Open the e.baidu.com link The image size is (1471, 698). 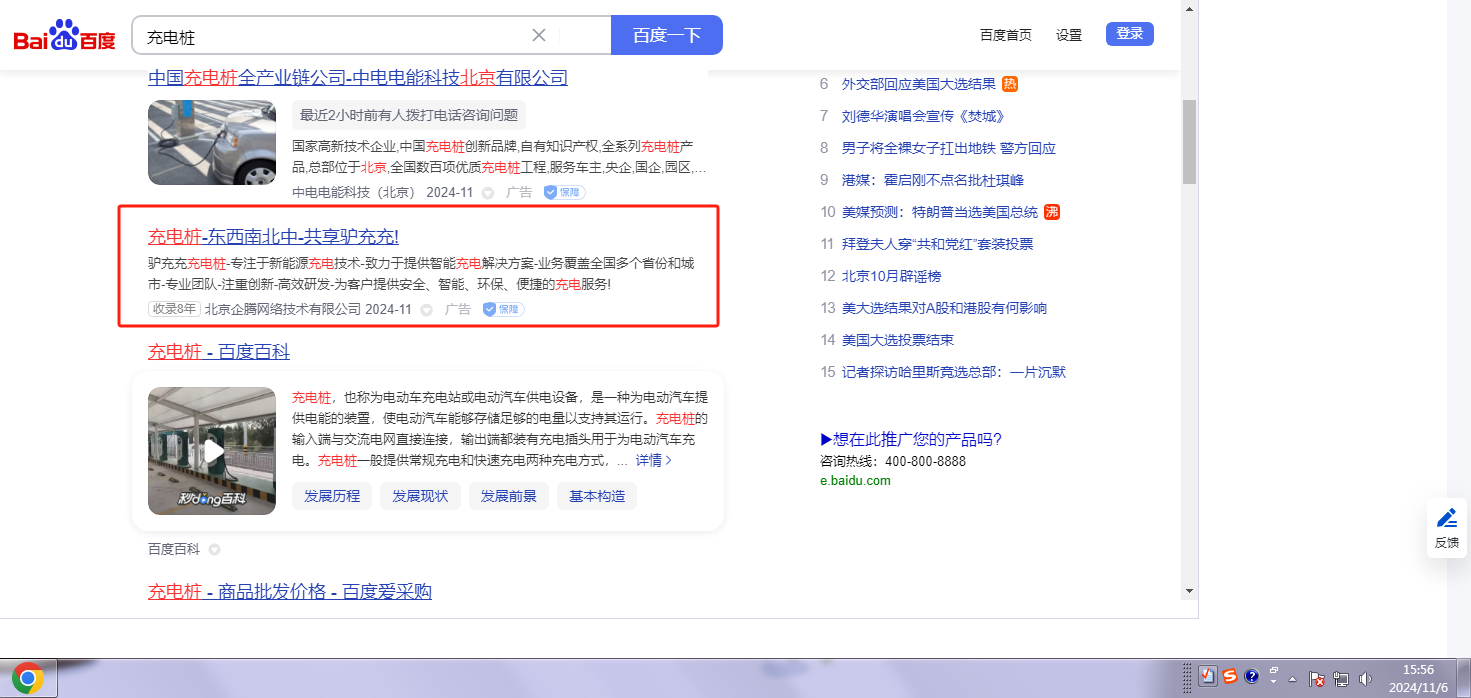[x=855, y=480]
